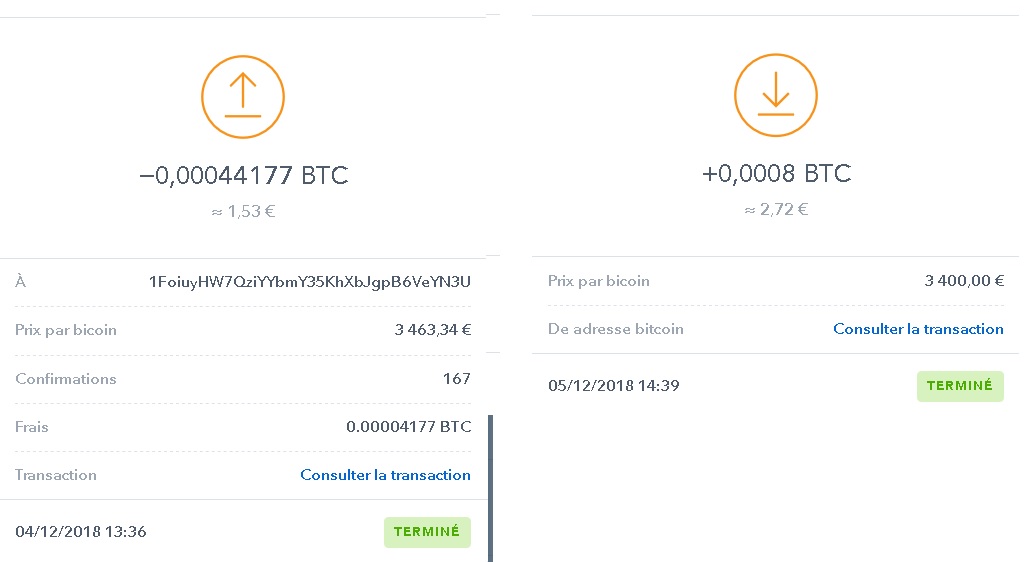Click the confirmations count 167

(x=457, y=379)
